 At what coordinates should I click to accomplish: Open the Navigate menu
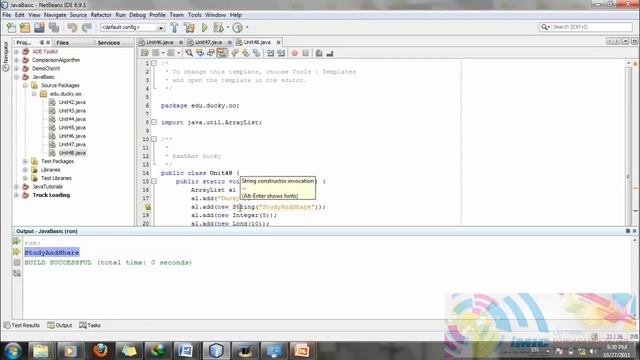pos(55,15)
